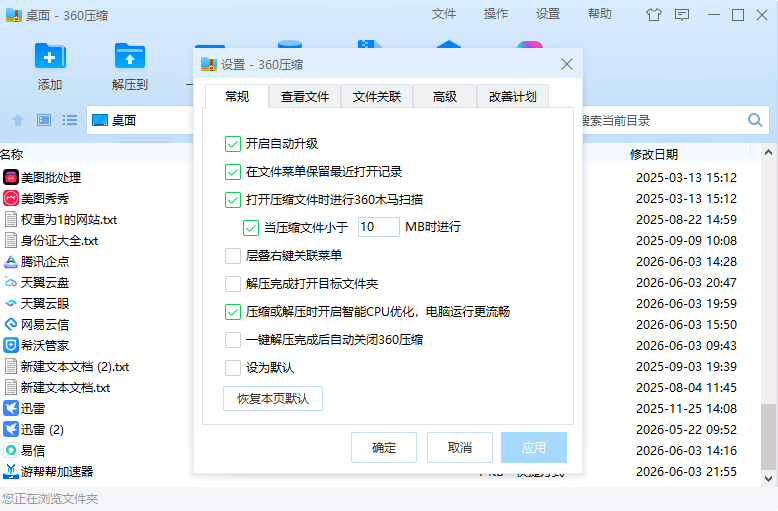Select the 美图批处理 app icon
The image size is (778, 511).
(11, 177)
